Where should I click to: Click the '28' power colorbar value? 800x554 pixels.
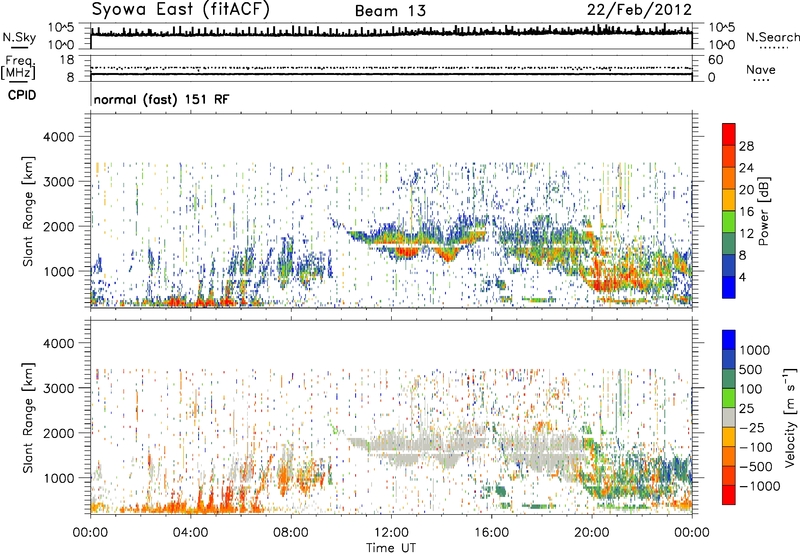point(746,146)
